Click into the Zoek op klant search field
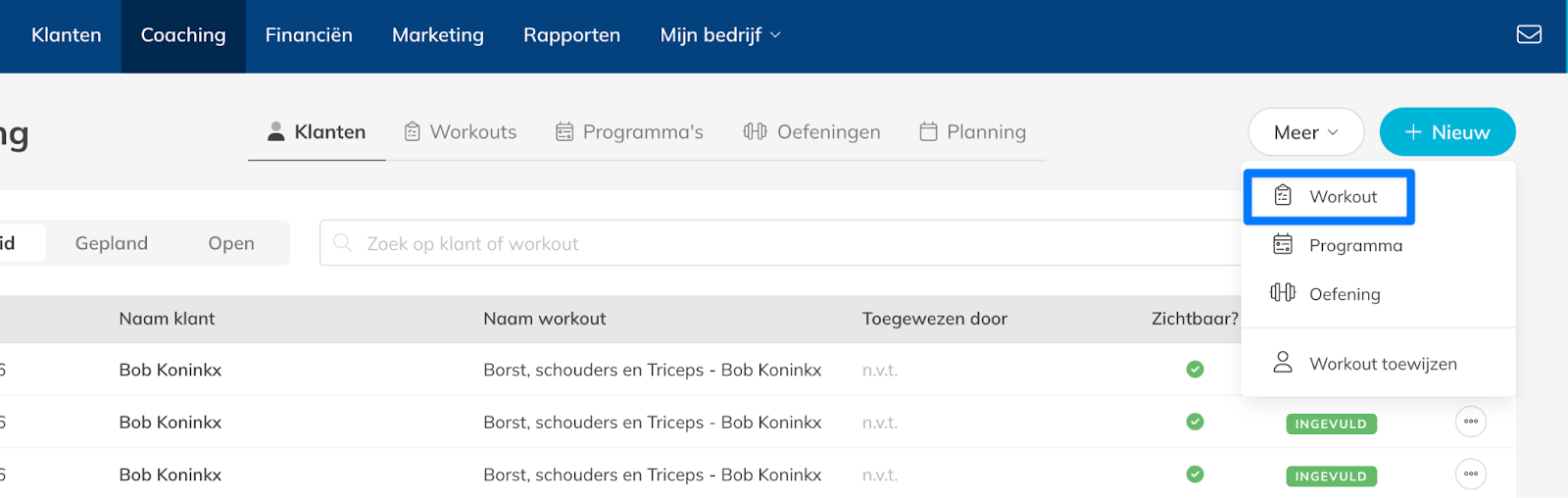This screenshot has width=1568, height=498. click(784, 243)
